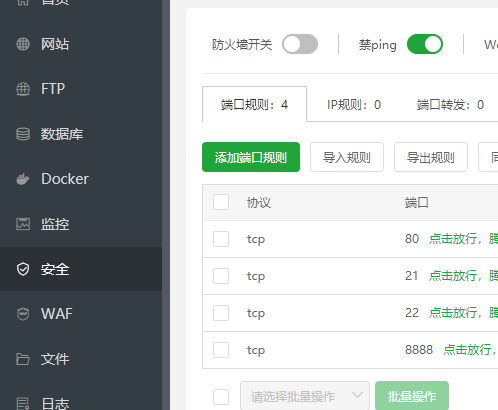Select the FTP icon in sidebar
Image resolution: width=498 pixels, height=410 pixels.
click(23, 89)
